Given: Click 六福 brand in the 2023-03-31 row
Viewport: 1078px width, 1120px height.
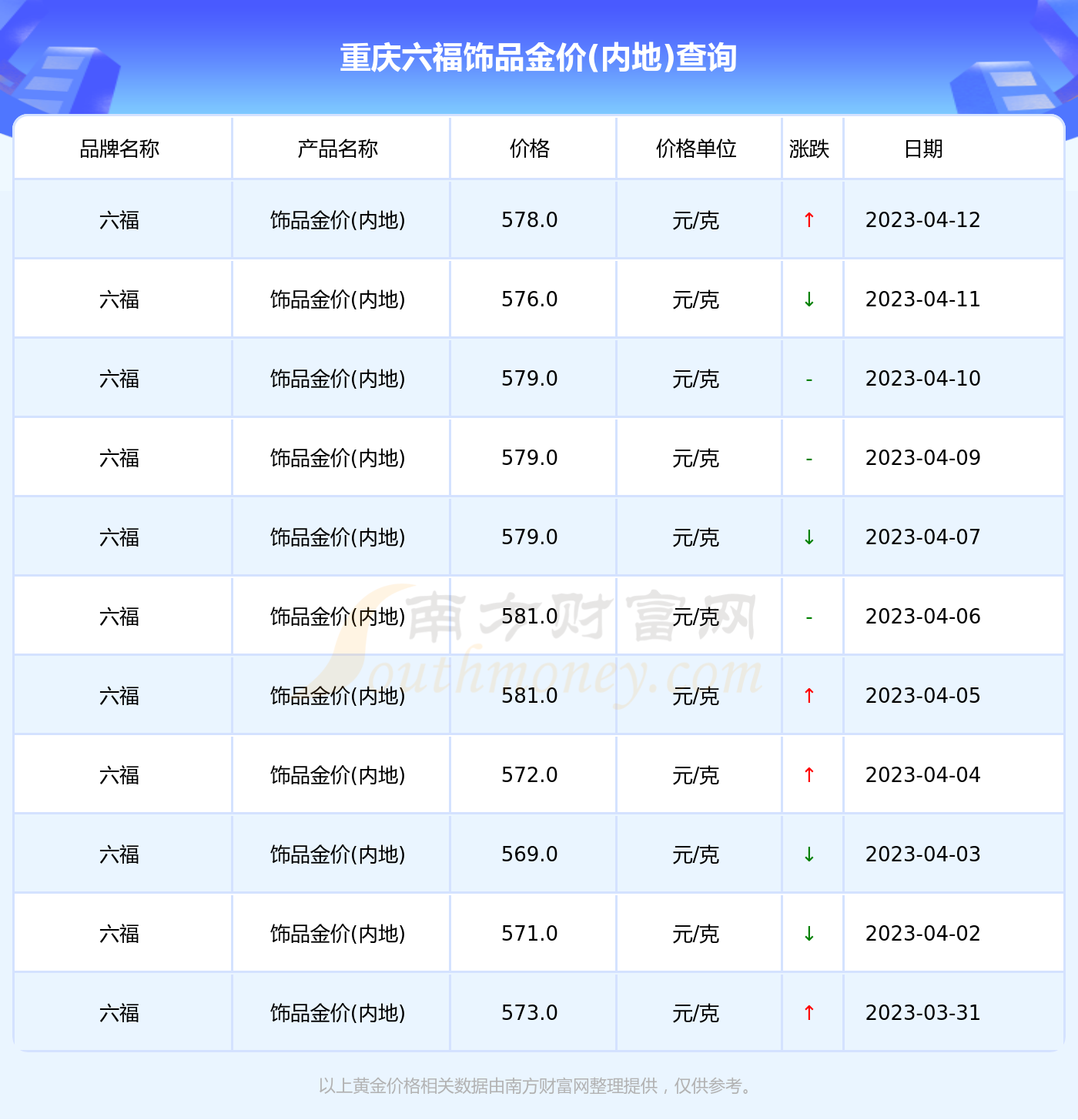Looking at the screenshot, I should [119, 1014].
